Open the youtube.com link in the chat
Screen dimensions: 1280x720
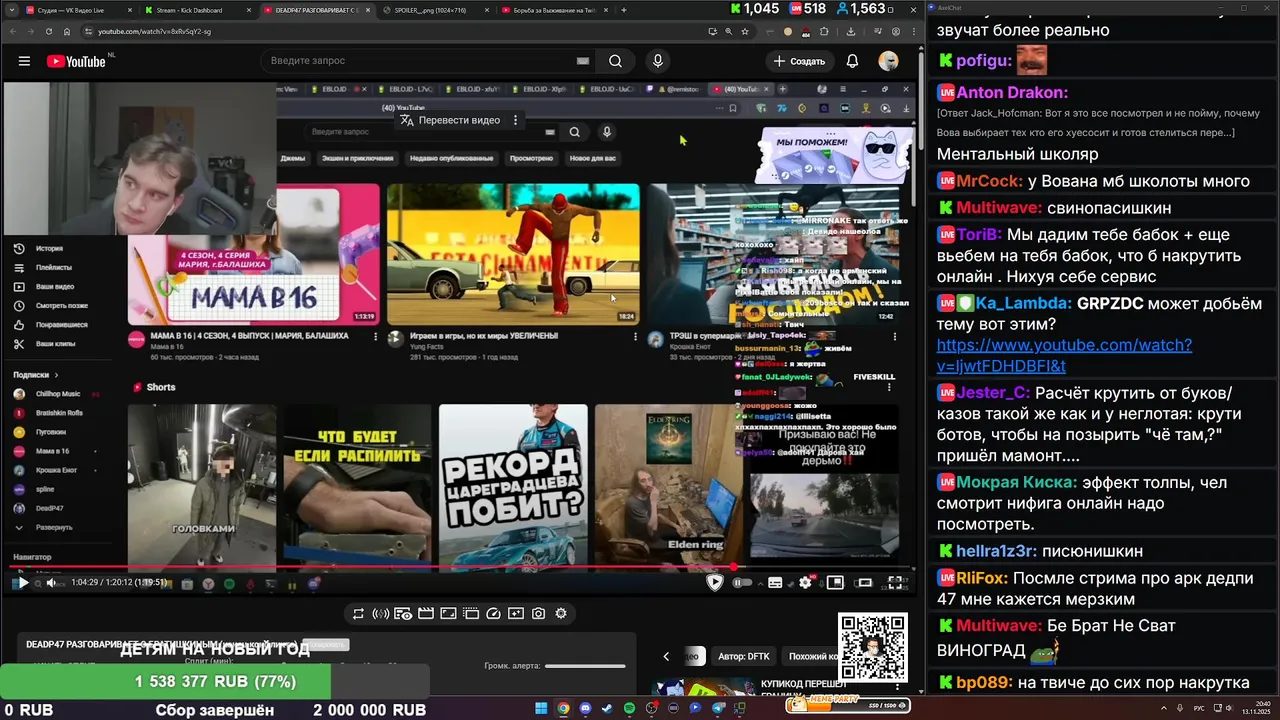[1064, 355]
